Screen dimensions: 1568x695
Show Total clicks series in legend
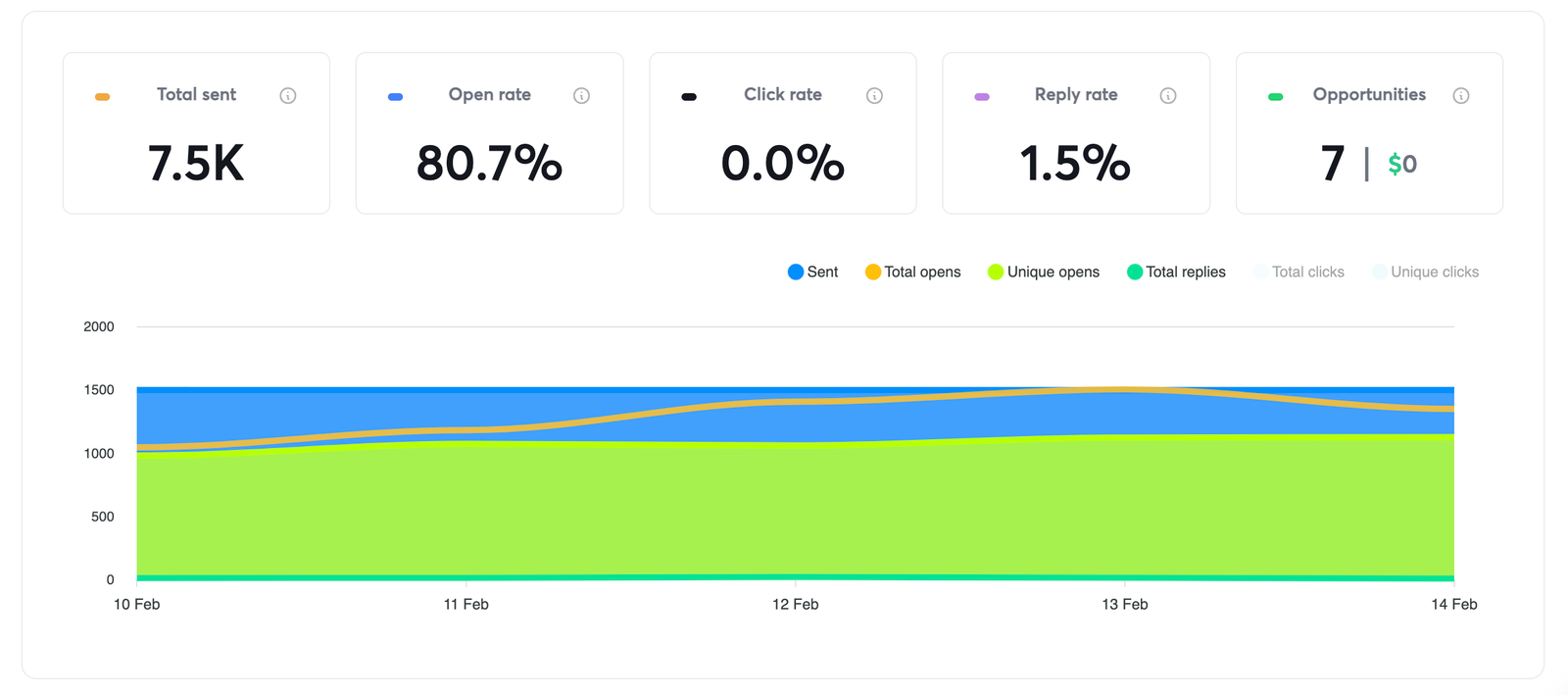pos(1299,272)
